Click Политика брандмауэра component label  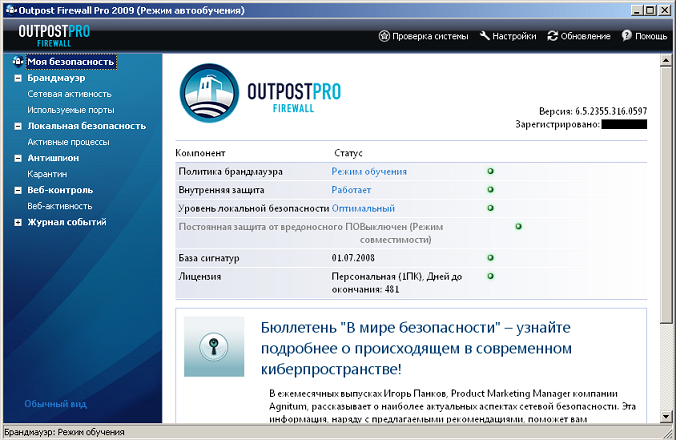(231, 172)
